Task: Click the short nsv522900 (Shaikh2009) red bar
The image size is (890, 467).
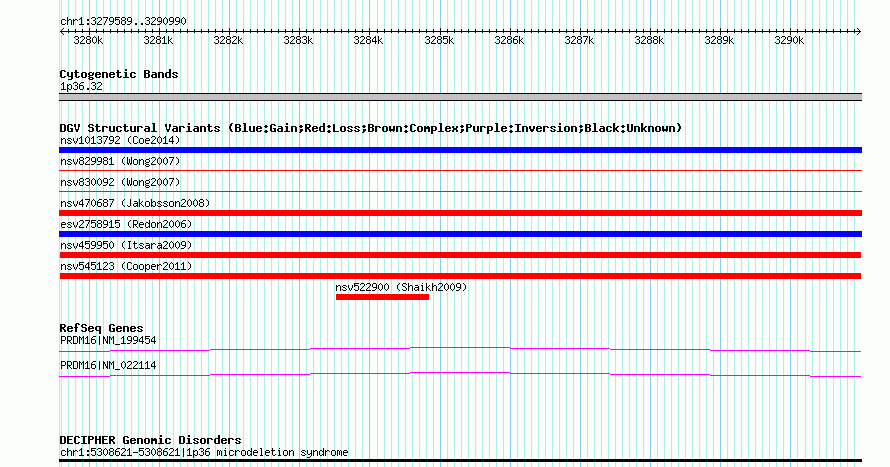Action: click(x=382, y=297)
